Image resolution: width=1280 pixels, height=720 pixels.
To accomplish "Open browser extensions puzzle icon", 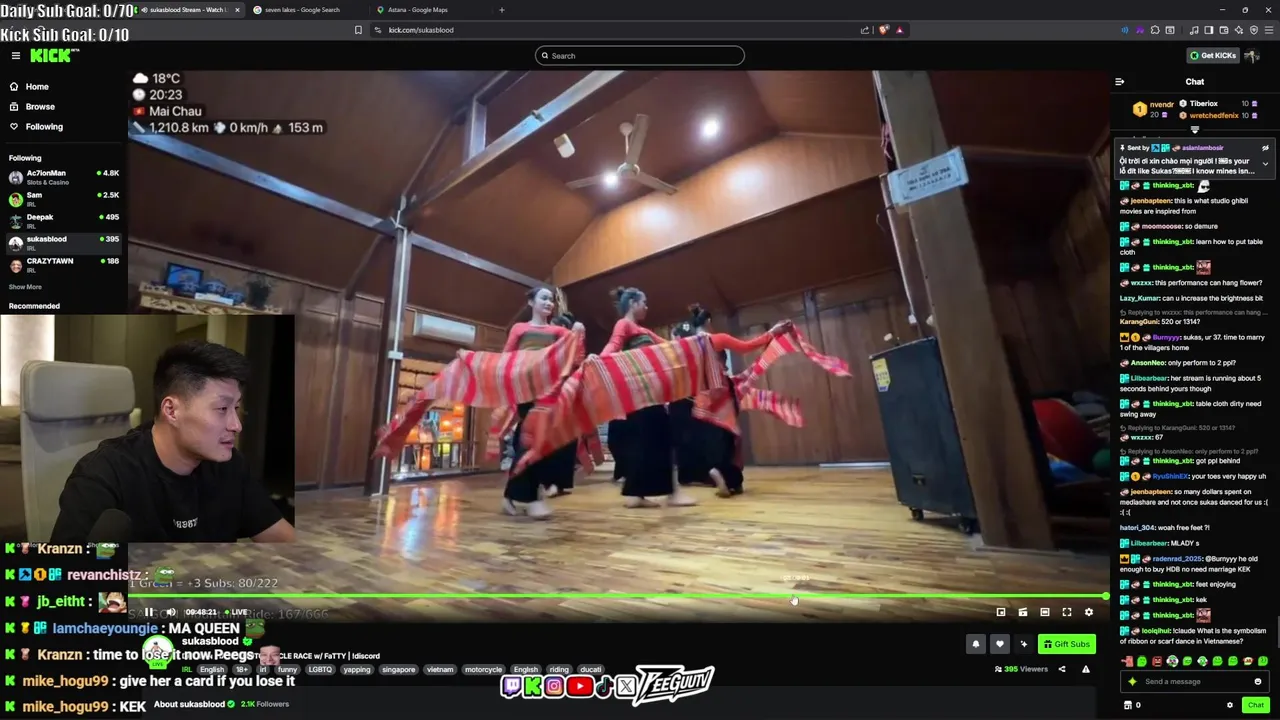I will point(1155,30).
